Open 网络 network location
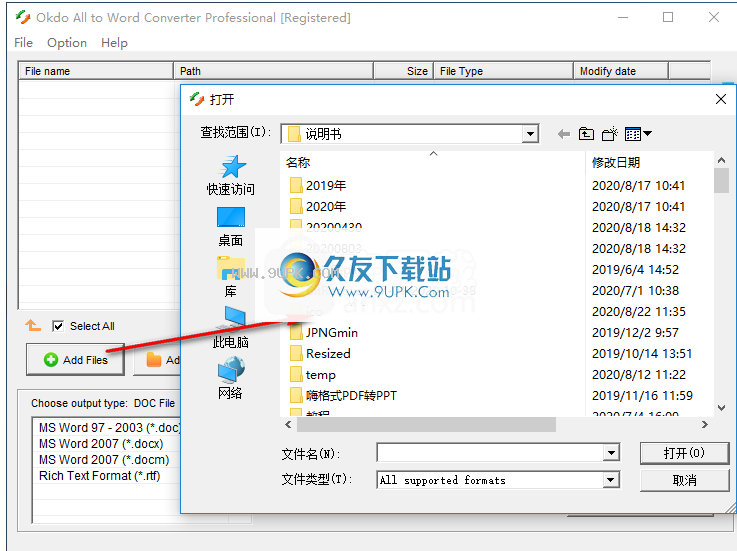This screenshot has width=737, height=551. (230, 378)
